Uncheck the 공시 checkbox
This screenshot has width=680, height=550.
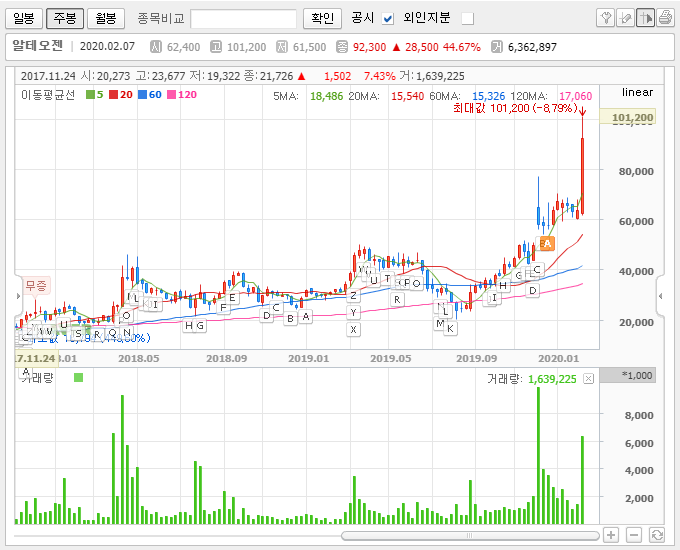pyautogui.click(x=388, y=18)
